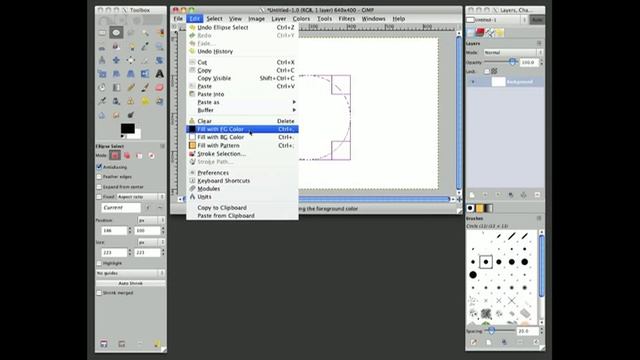Click the duplicate layer button
The image size is (640, 360).
(511, 195)
